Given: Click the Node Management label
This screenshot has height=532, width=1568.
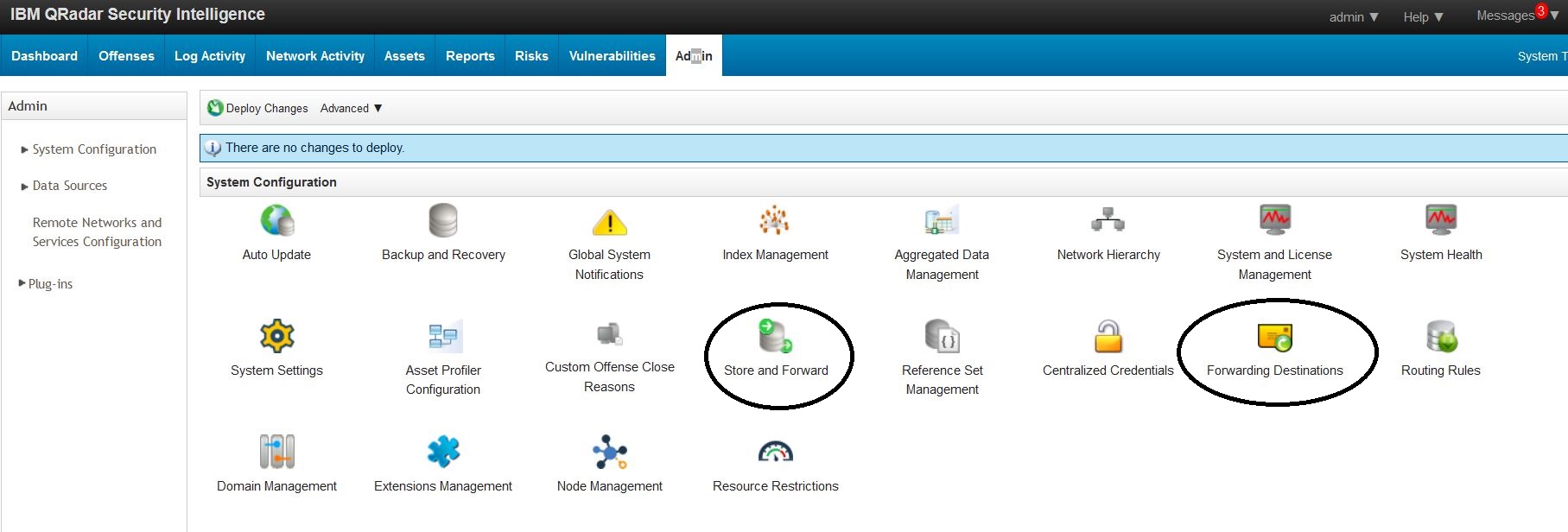Looking at the screenshot, I should coord(610,486).
